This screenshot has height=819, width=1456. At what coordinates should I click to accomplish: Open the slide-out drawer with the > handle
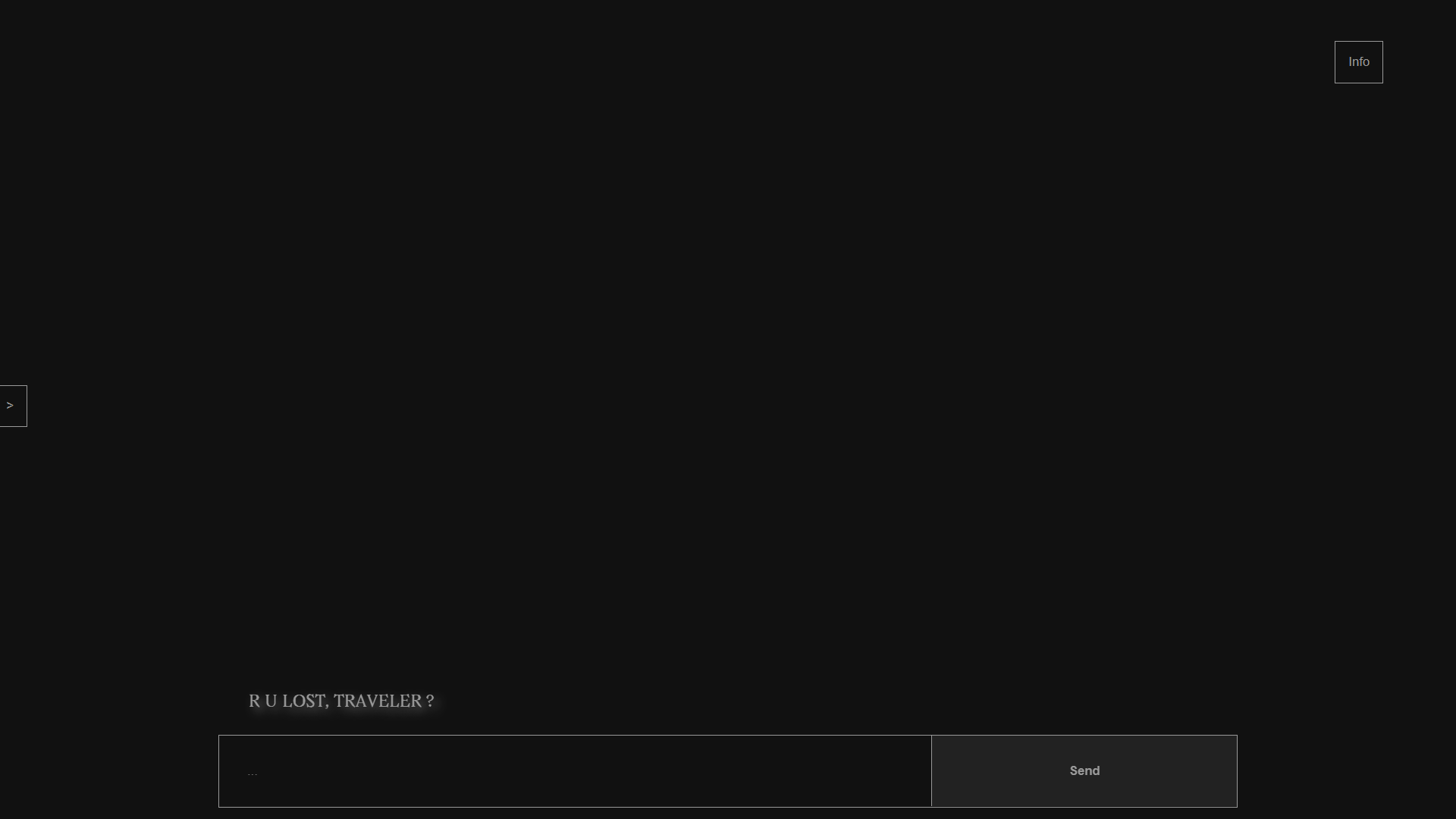click(x=13, y=406)
